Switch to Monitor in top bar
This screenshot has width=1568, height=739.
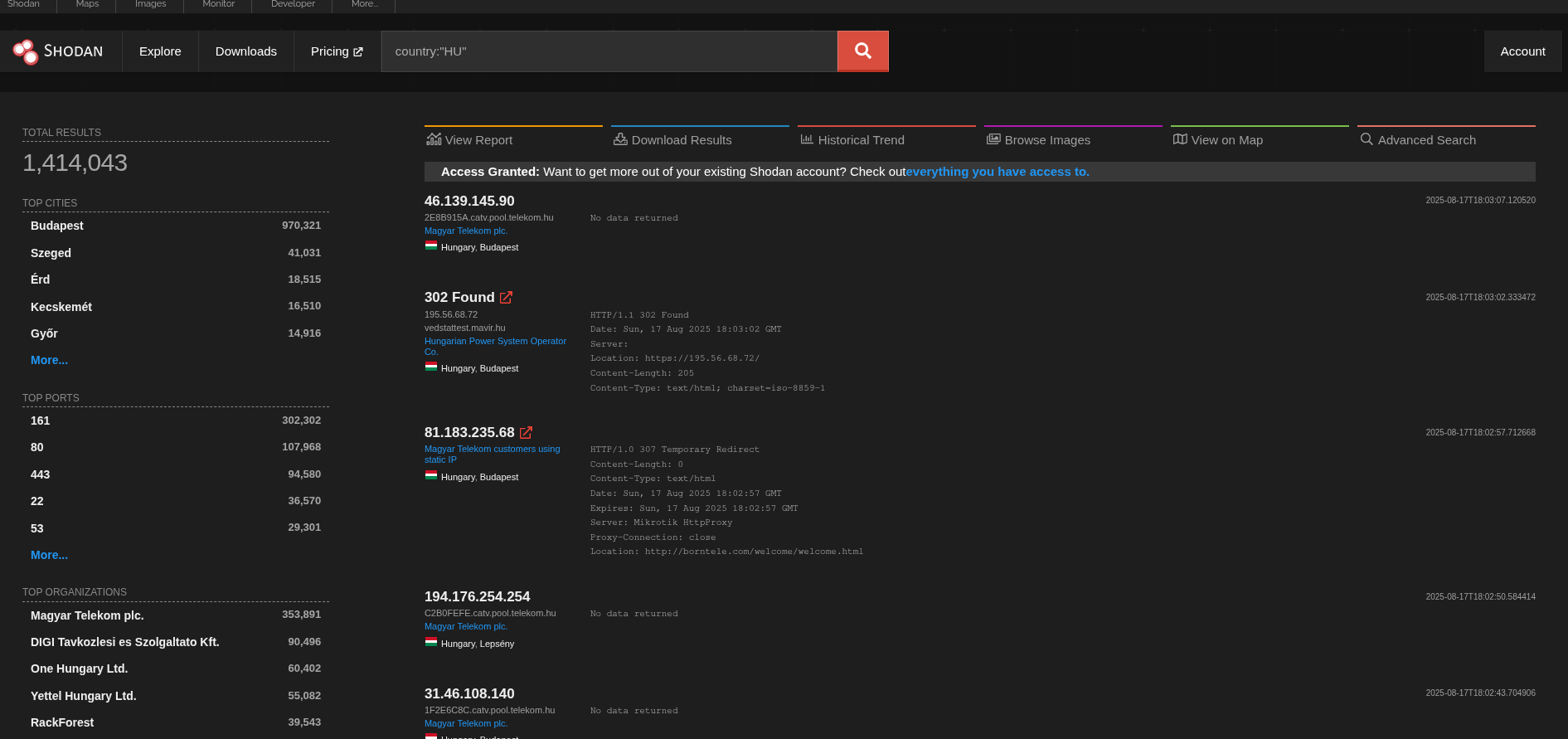(218, 4)
